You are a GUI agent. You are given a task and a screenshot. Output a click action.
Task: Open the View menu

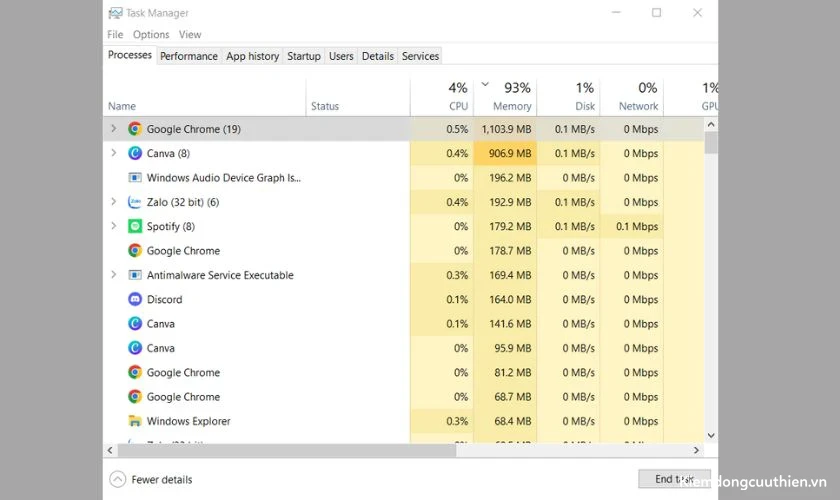pos(190,34)
